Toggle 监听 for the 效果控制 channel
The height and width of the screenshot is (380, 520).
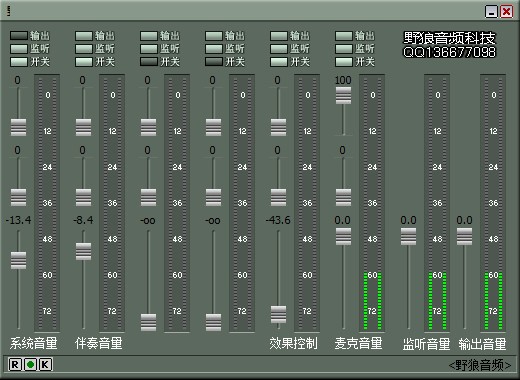click(279, 49)
